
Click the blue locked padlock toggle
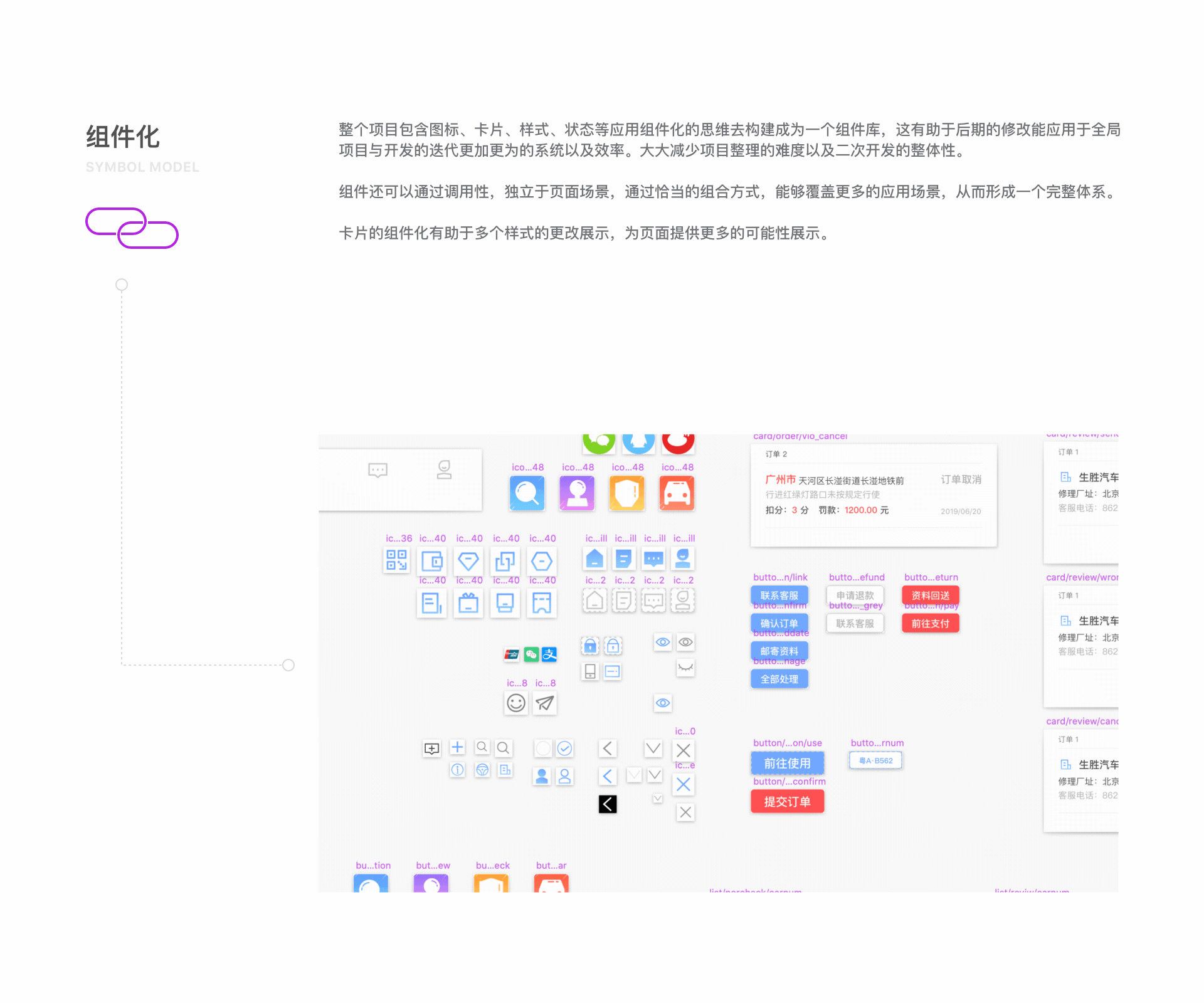coord(591,646)
